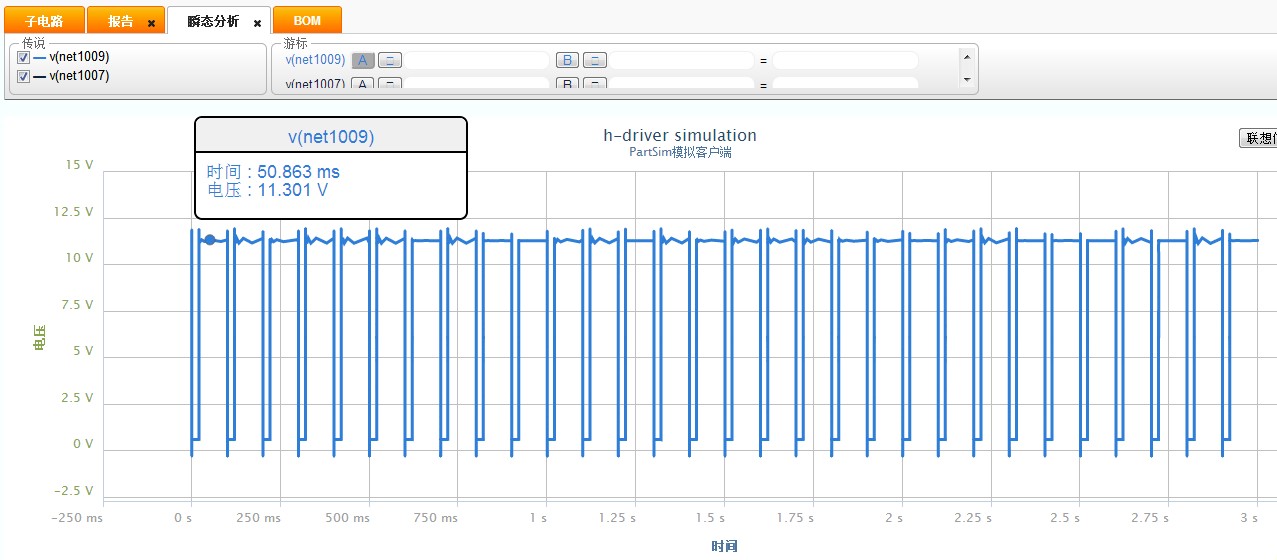Image resolution: width=1277 pixels, height=560 pixels.
Task: Activate cursor A for v(net1007)
Action: [363, 84]
